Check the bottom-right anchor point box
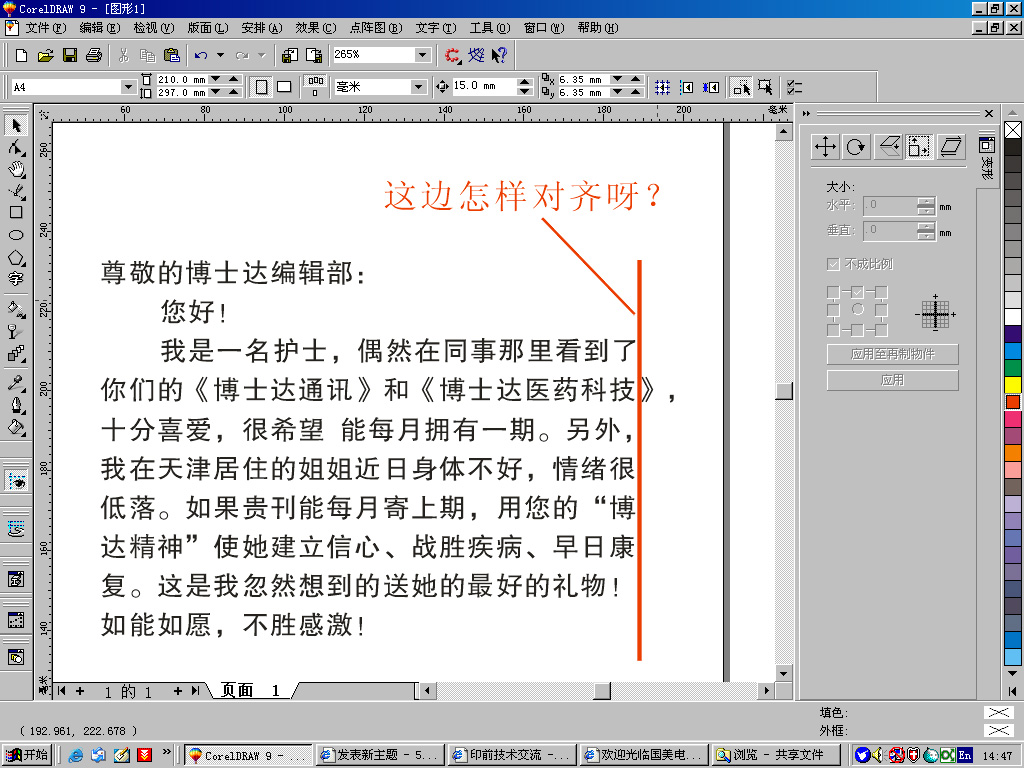Screen dimensions: 1024x768 882,330
